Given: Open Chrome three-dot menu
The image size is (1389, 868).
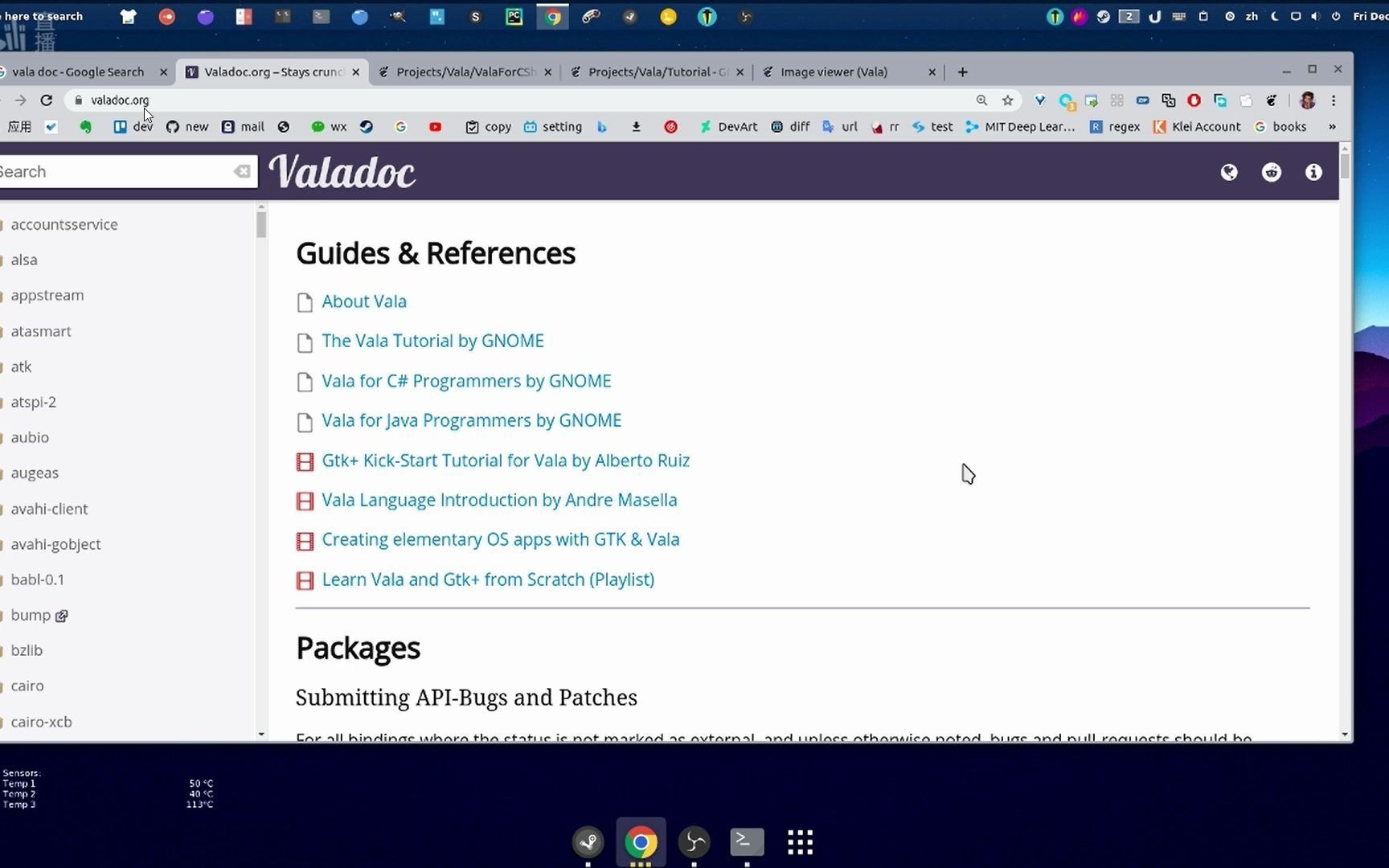Looking at the screenshot, I should [1334, 100].
